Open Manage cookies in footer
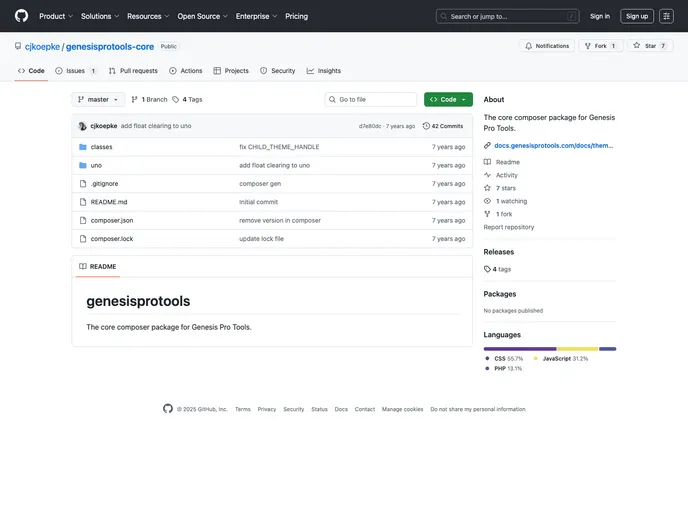Screen dimensions: 688x512 click(402, 409)
